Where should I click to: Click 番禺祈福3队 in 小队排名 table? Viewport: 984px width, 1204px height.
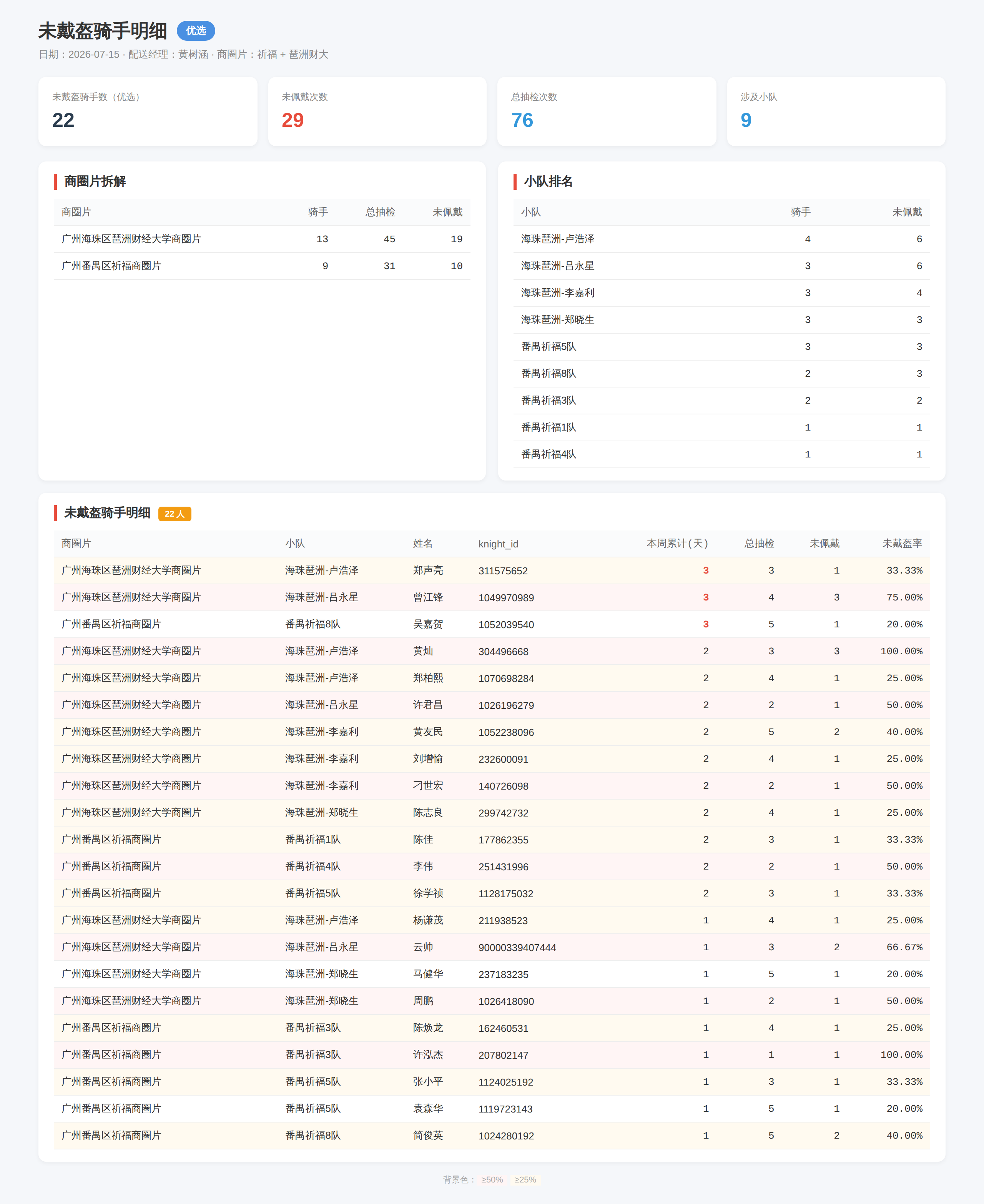[x=549, y=401]
